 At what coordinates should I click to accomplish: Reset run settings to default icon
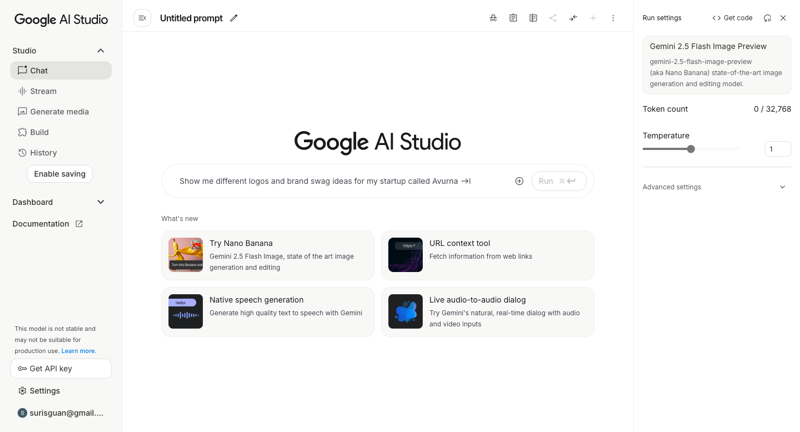[767, 18]
